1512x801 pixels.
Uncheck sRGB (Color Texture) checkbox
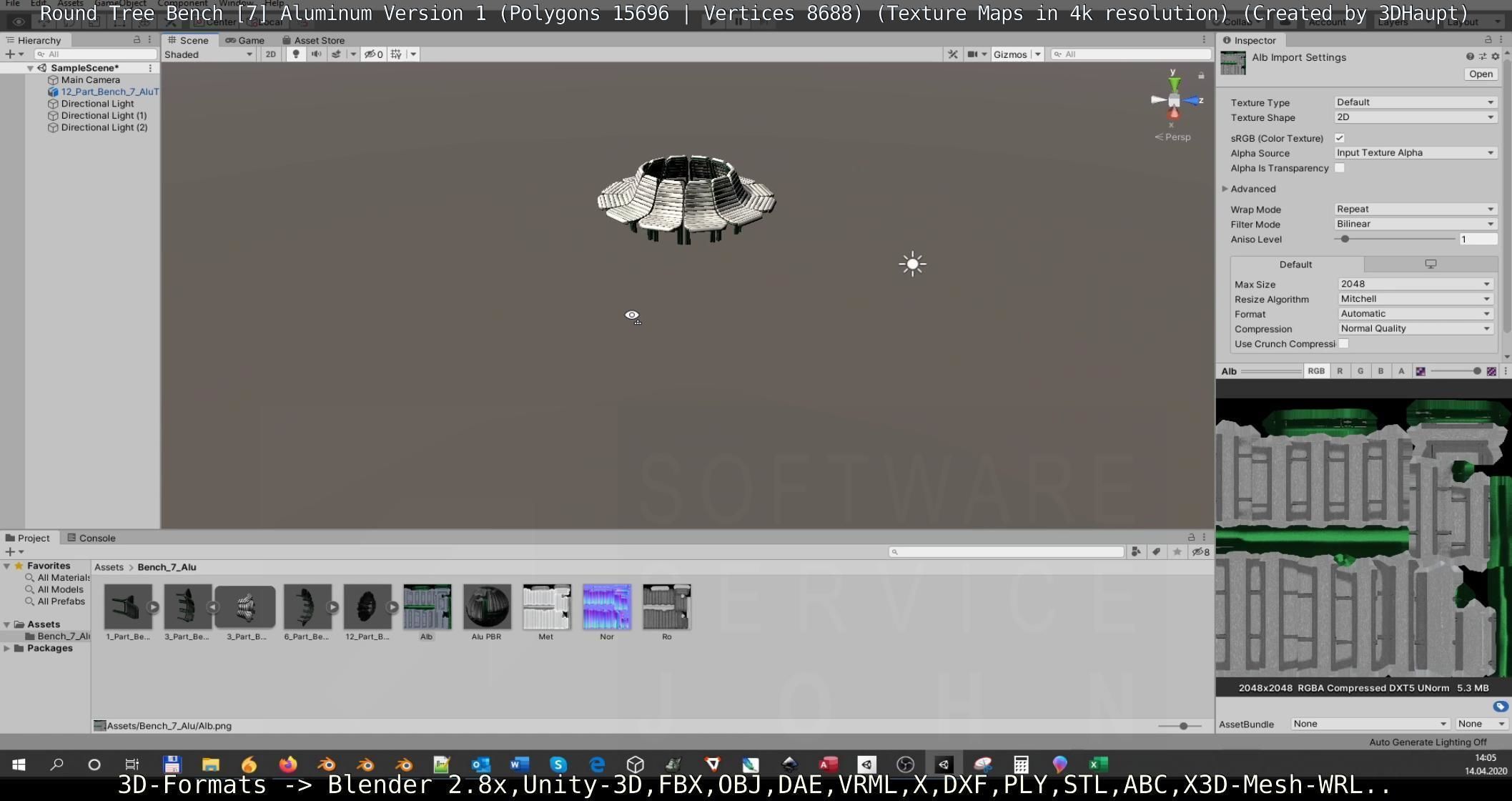1340,138
